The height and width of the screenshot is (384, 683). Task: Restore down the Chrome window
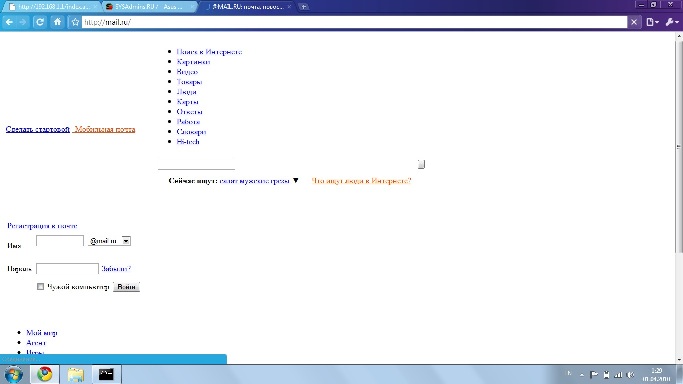[x=653, y=5]
